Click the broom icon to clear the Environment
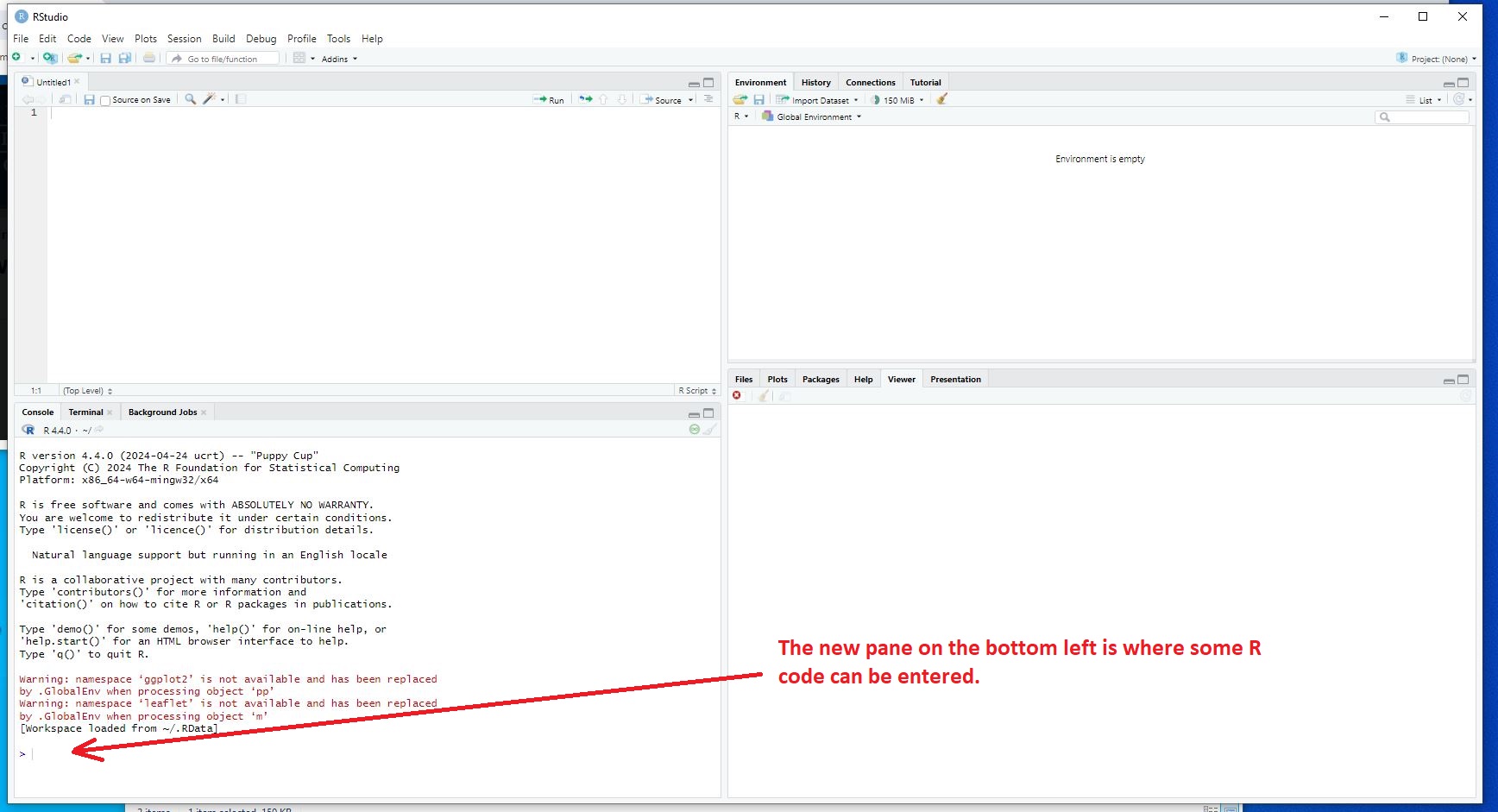Viewport: 1498px width, 812px height. tap(942, 99)
